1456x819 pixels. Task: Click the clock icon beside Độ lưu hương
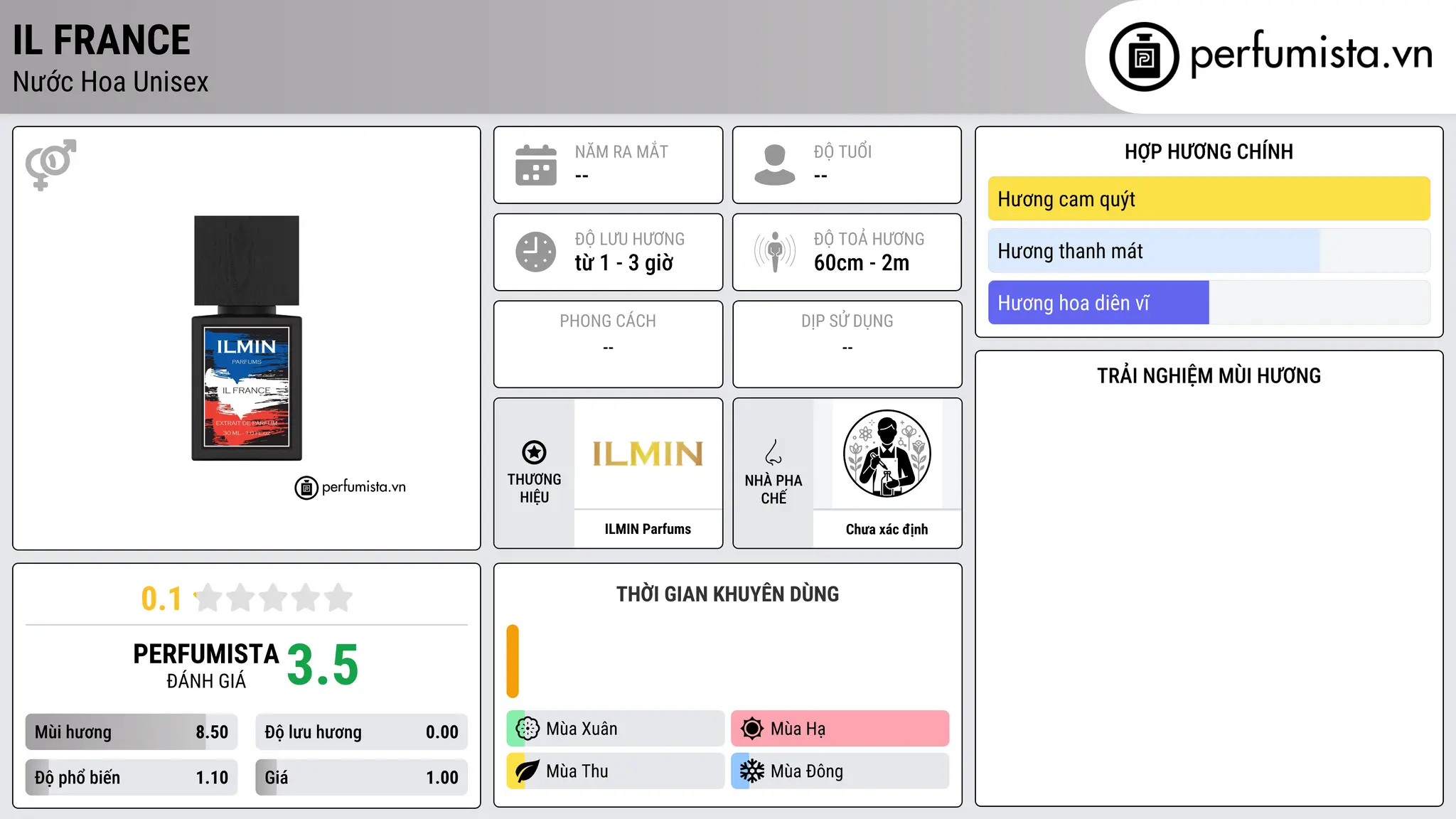536,252
